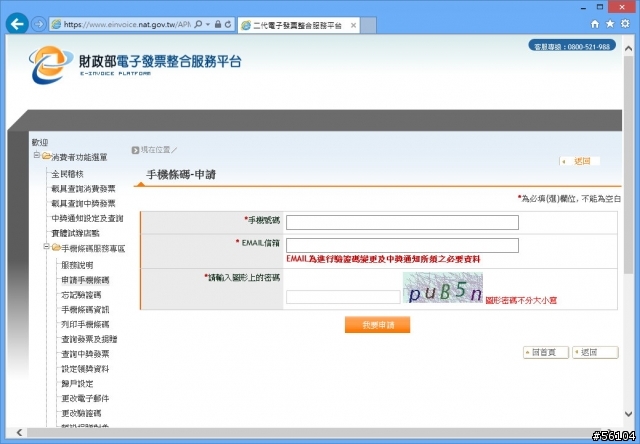The image size is (640, 444).
Task: Collapse the 消費者功能選單 tree node
Action: [x=37, y=155]
